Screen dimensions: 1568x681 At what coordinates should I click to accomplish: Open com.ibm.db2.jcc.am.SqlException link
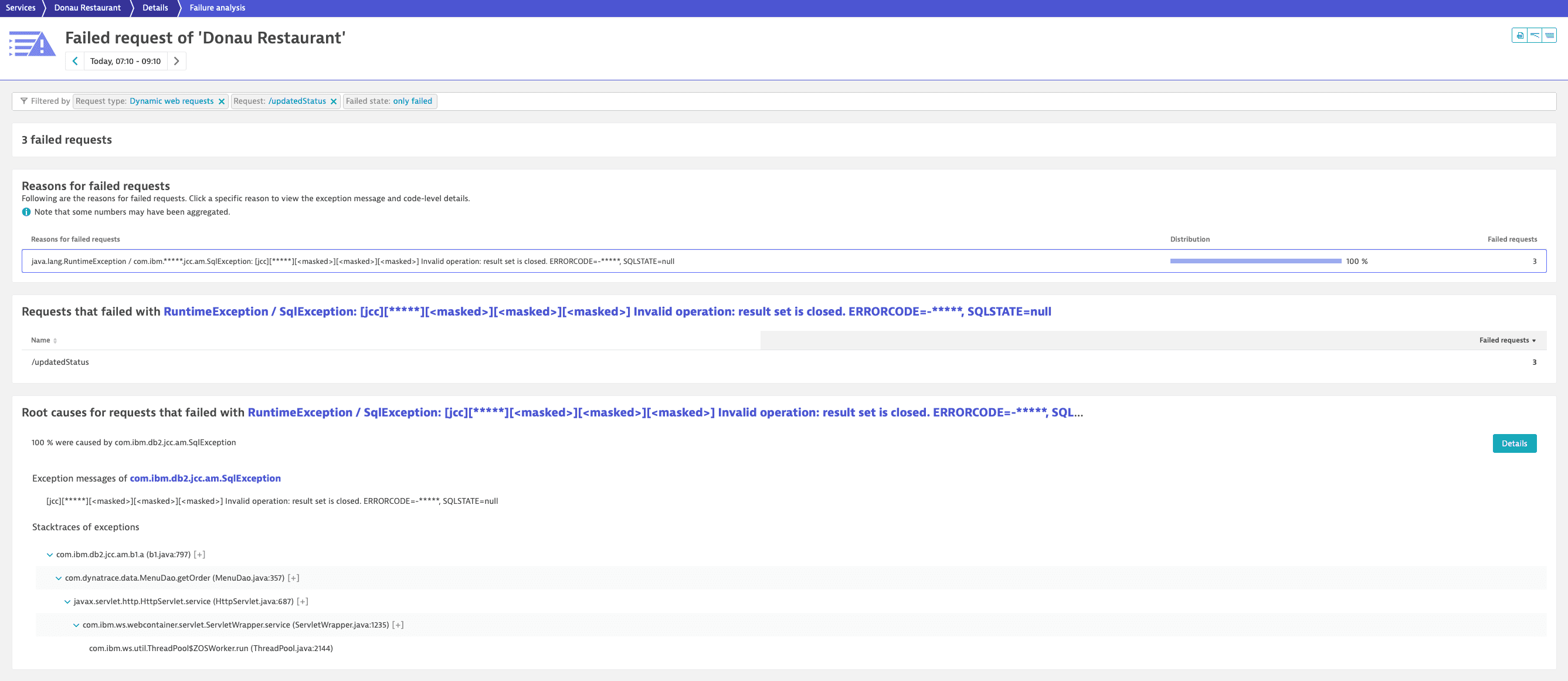click(x=205, y=478)
